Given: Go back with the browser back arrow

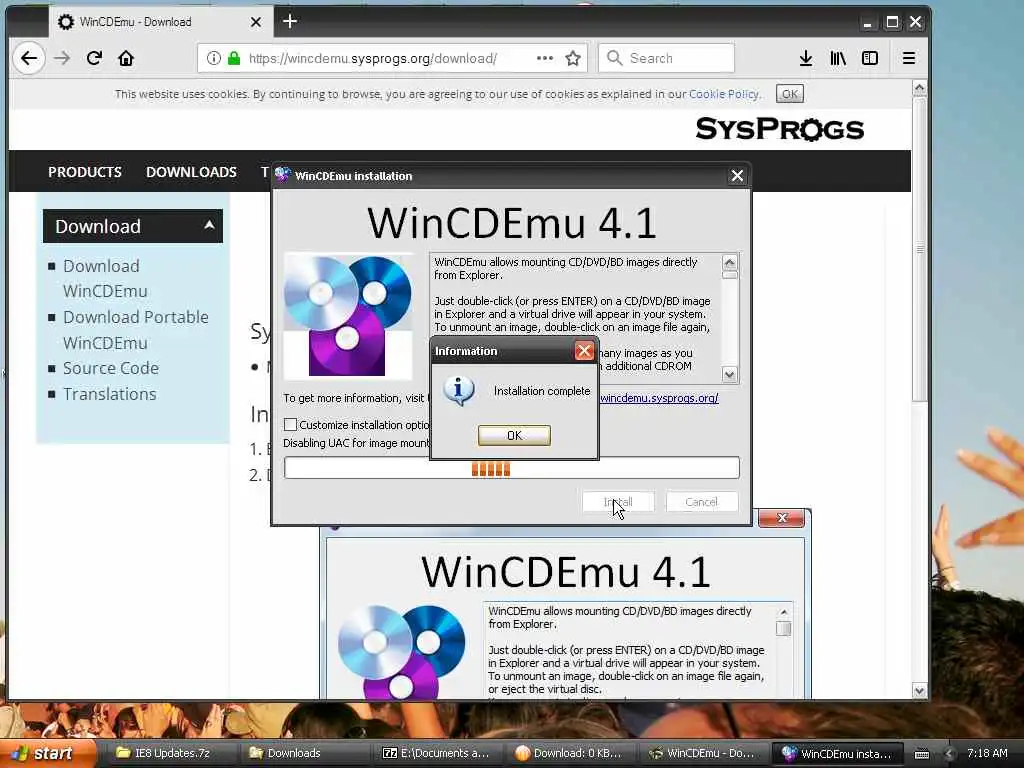Looking at the screenshot, I should pyautogui.click(x=29, y=58).
